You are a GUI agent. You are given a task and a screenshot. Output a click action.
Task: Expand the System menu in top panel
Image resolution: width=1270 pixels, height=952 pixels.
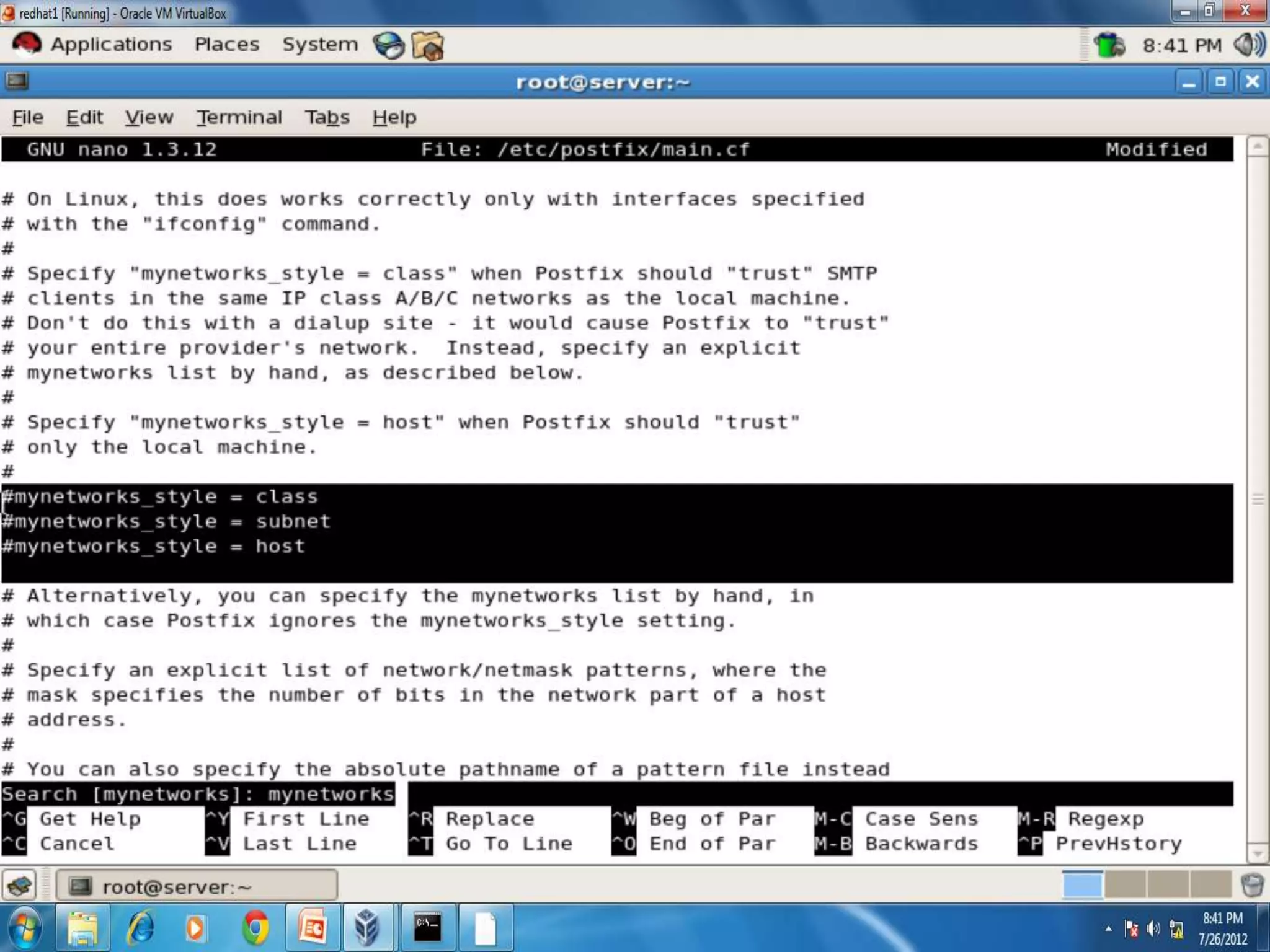pyautogui.click(x=320, y=45)
